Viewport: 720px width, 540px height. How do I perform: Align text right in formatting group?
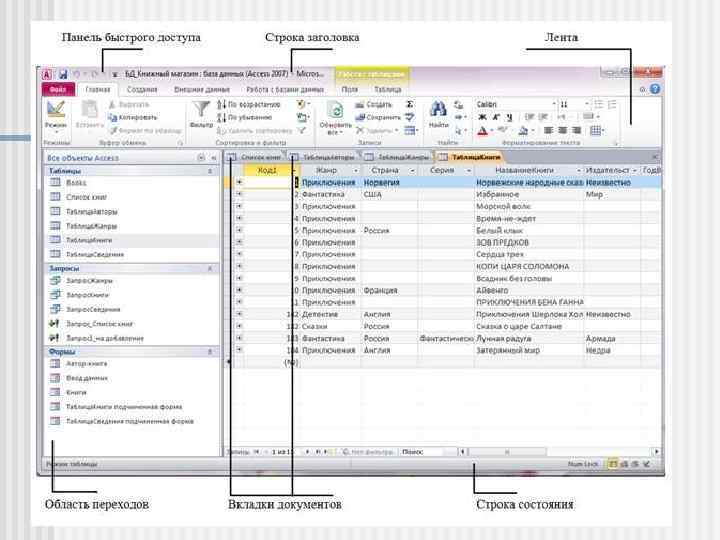pos(576,131)
